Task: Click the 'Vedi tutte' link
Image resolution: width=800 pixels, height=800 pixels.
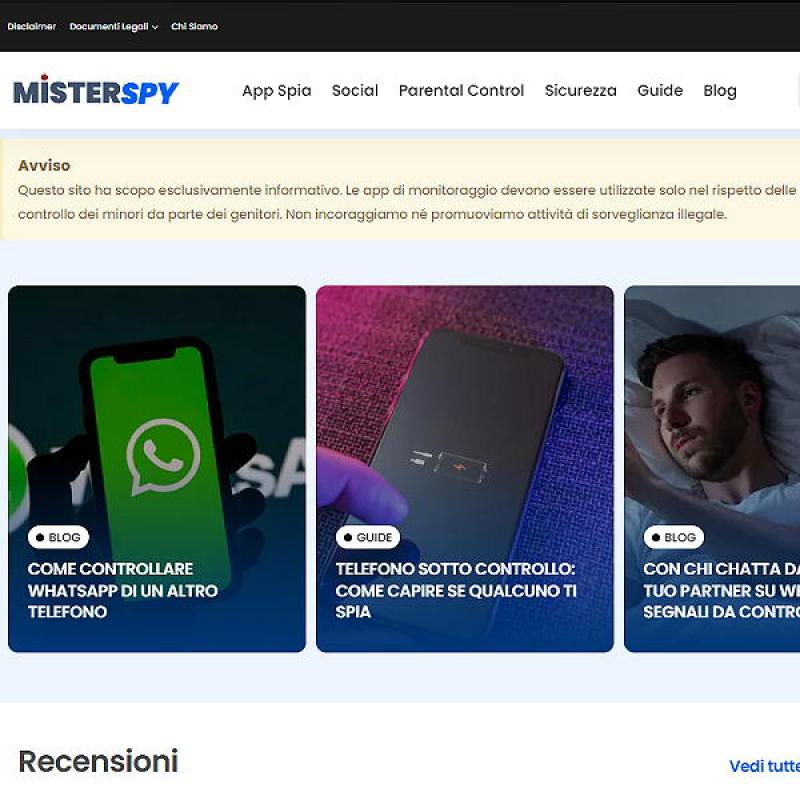Action: [764, 766]
